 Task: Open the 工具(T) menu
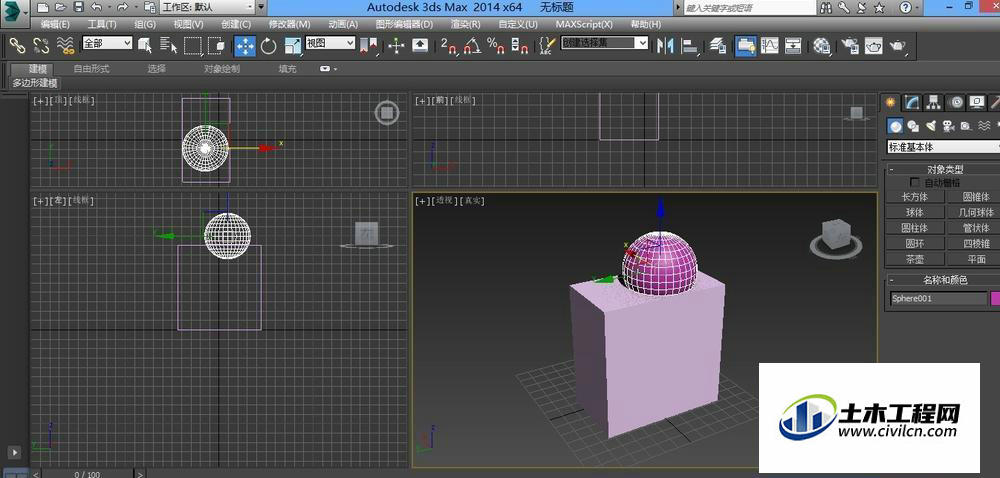point(102,24)
